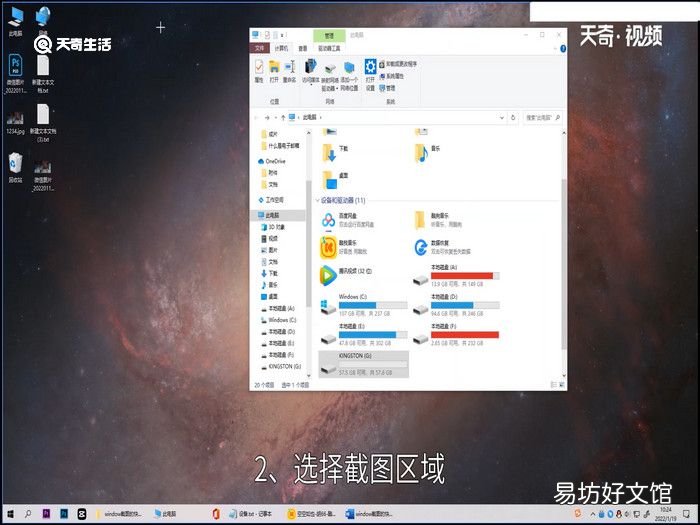Click the green Manage contextual tab
This screenshot has height=525, width=700.
point(329,36)
